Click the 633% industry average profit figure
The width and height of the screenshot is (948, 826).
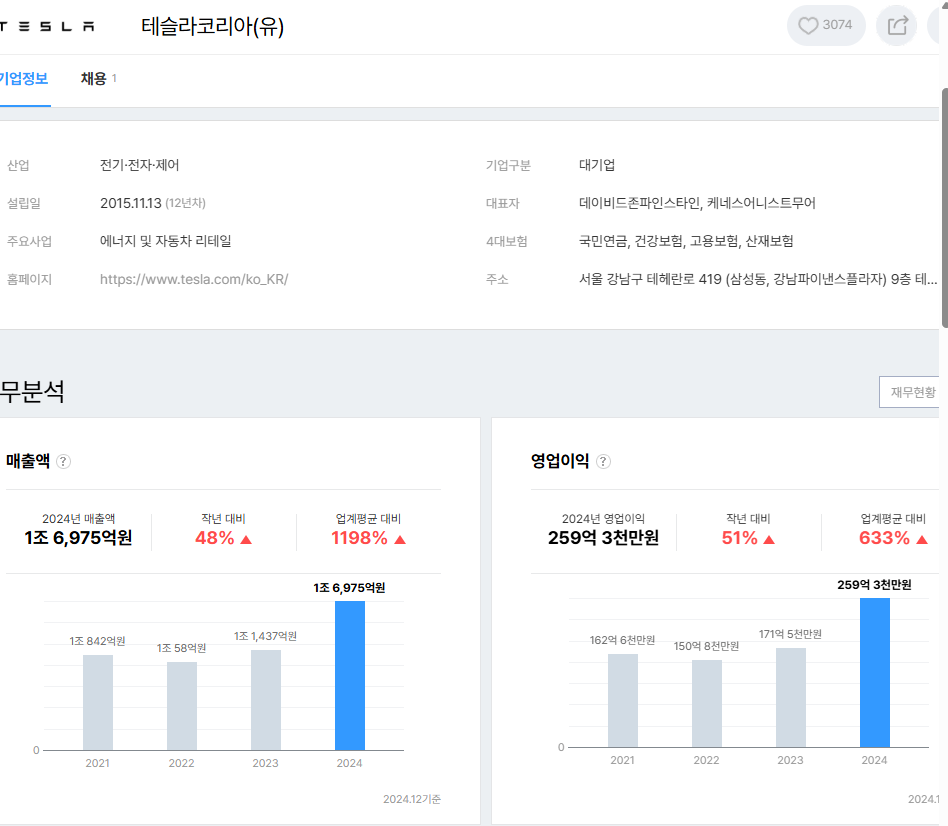(x=884, y=538)
